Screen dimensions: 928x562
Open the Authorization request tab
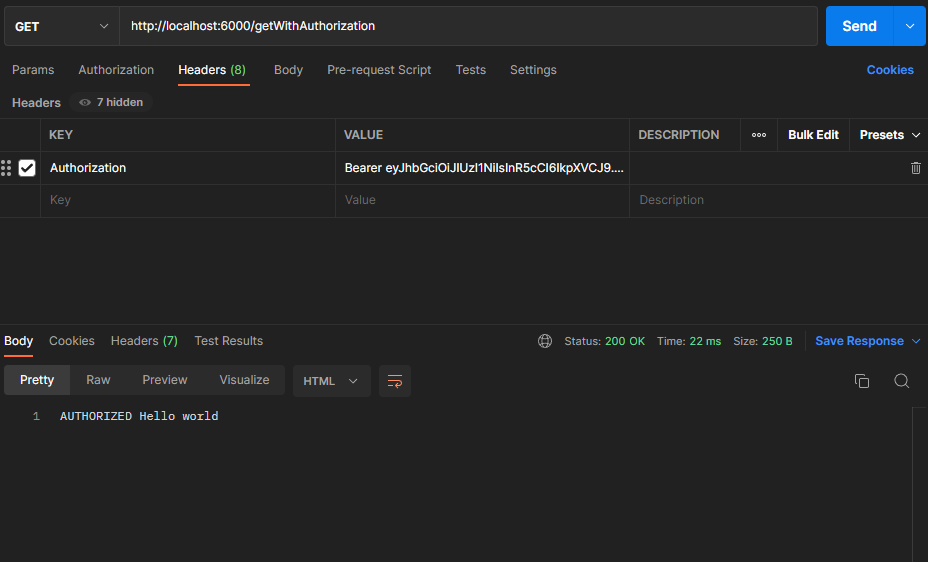pyautogui.click(x=116, y=70)
